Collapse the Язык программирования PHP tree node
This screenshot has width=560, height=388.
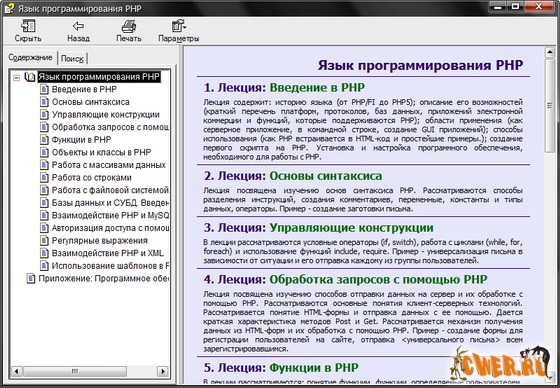coord(16,77)
